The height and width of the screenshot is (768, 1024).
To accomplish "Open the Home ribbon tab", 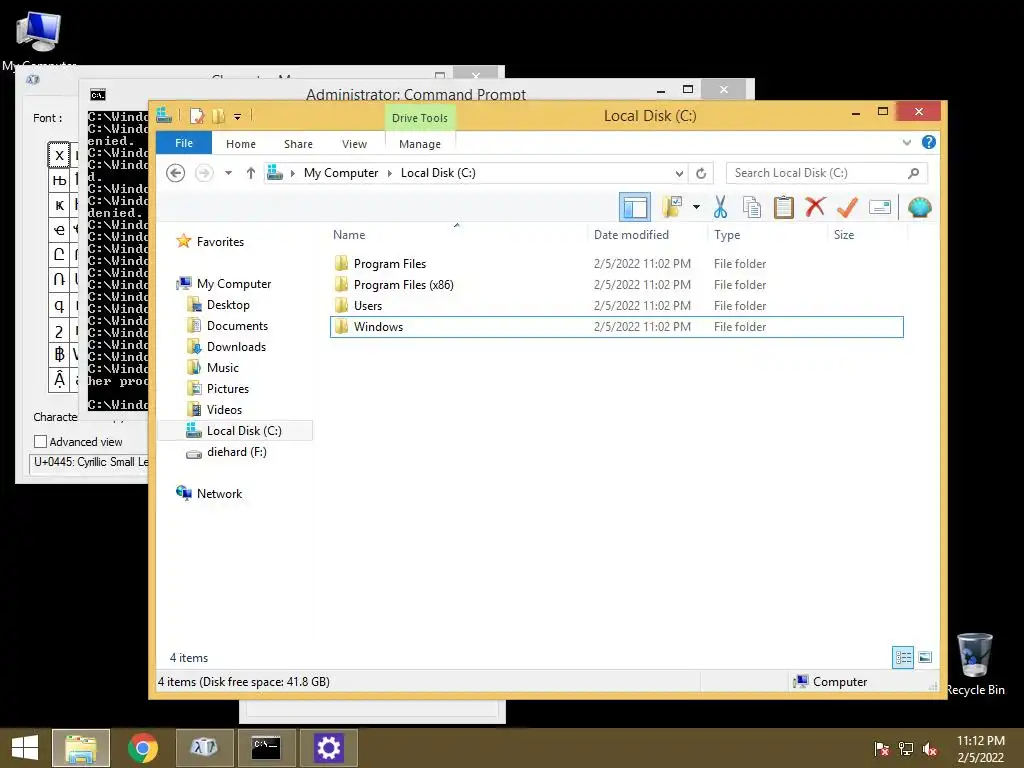I will point(241,144).
